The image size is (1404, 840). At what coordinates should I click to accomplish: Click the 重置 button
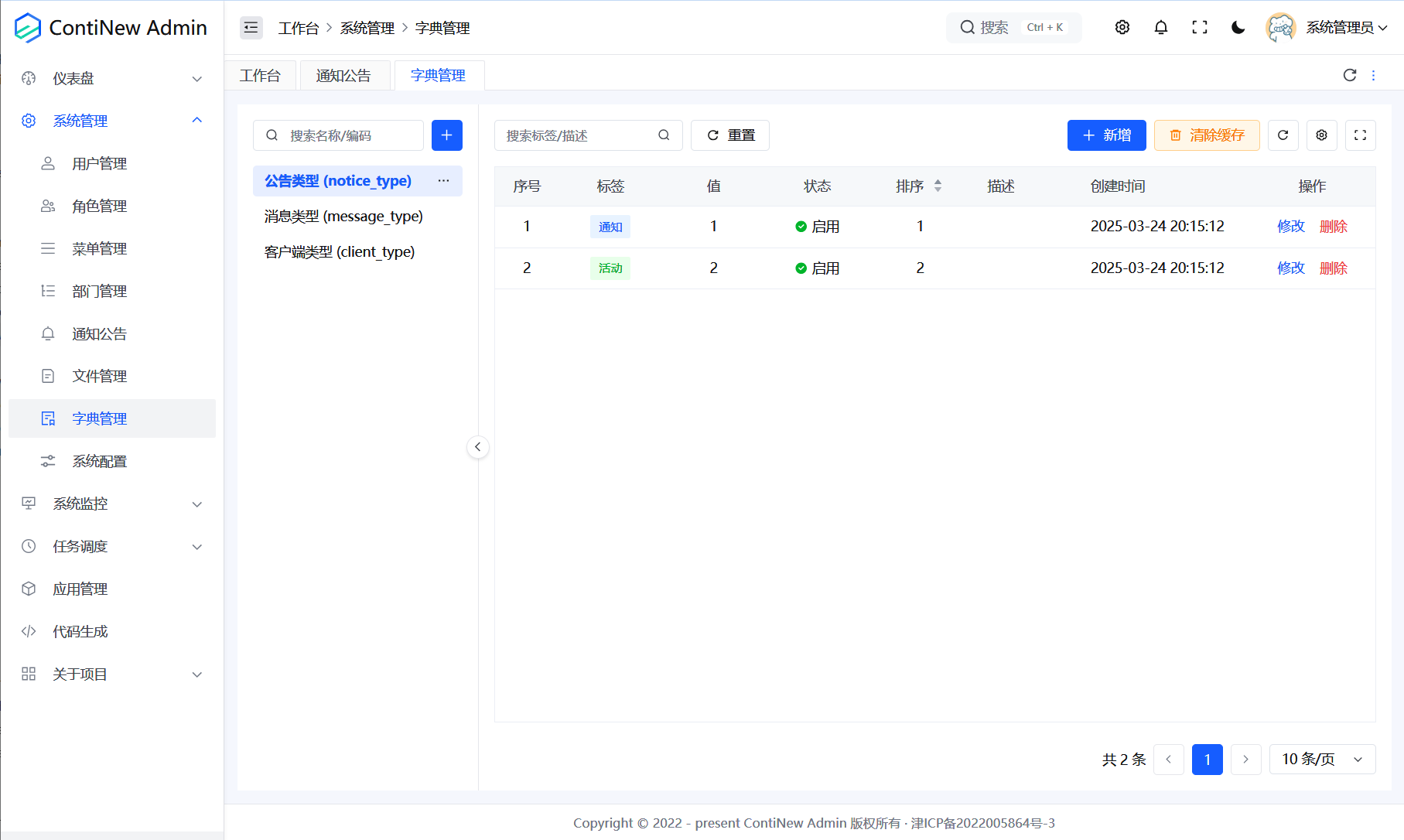(x=730, y=135)
